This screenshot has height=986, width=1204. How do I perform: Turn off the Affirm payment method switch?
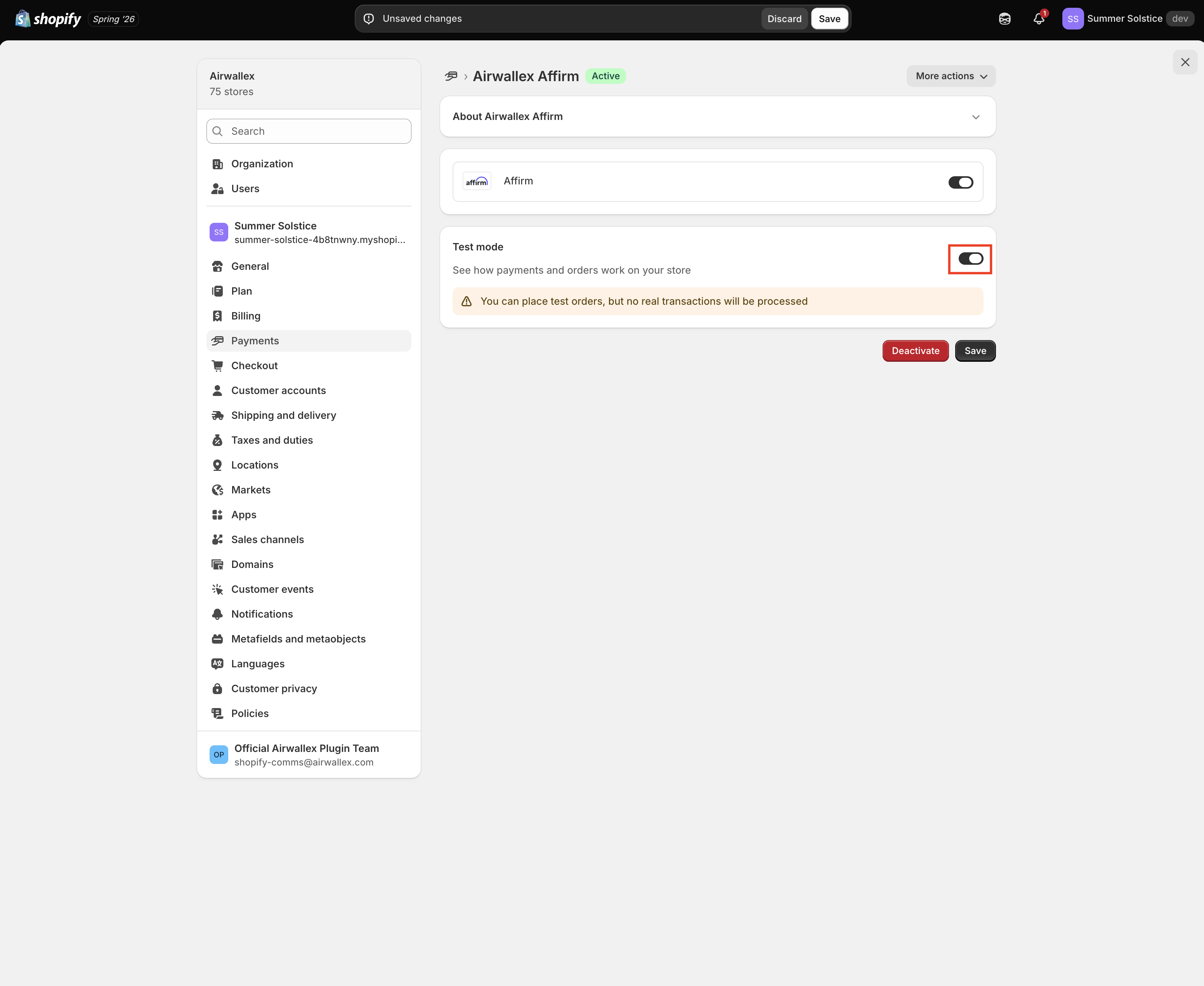click(961, 182)
